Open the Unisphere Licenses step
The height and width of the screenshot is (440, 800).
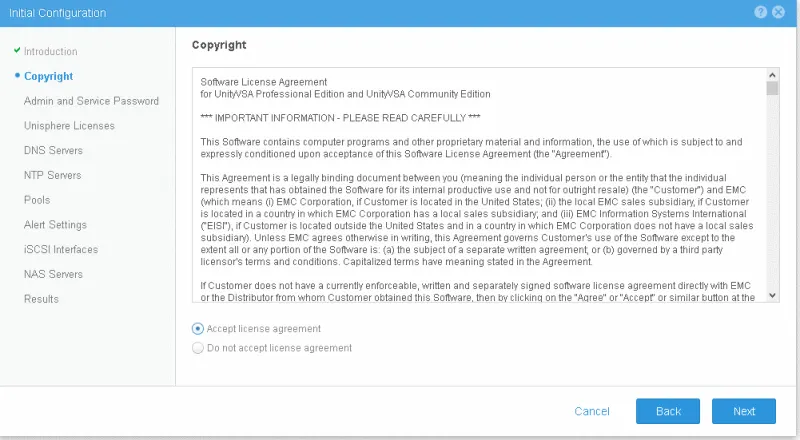pyautogui.click(x=69, y=126)
